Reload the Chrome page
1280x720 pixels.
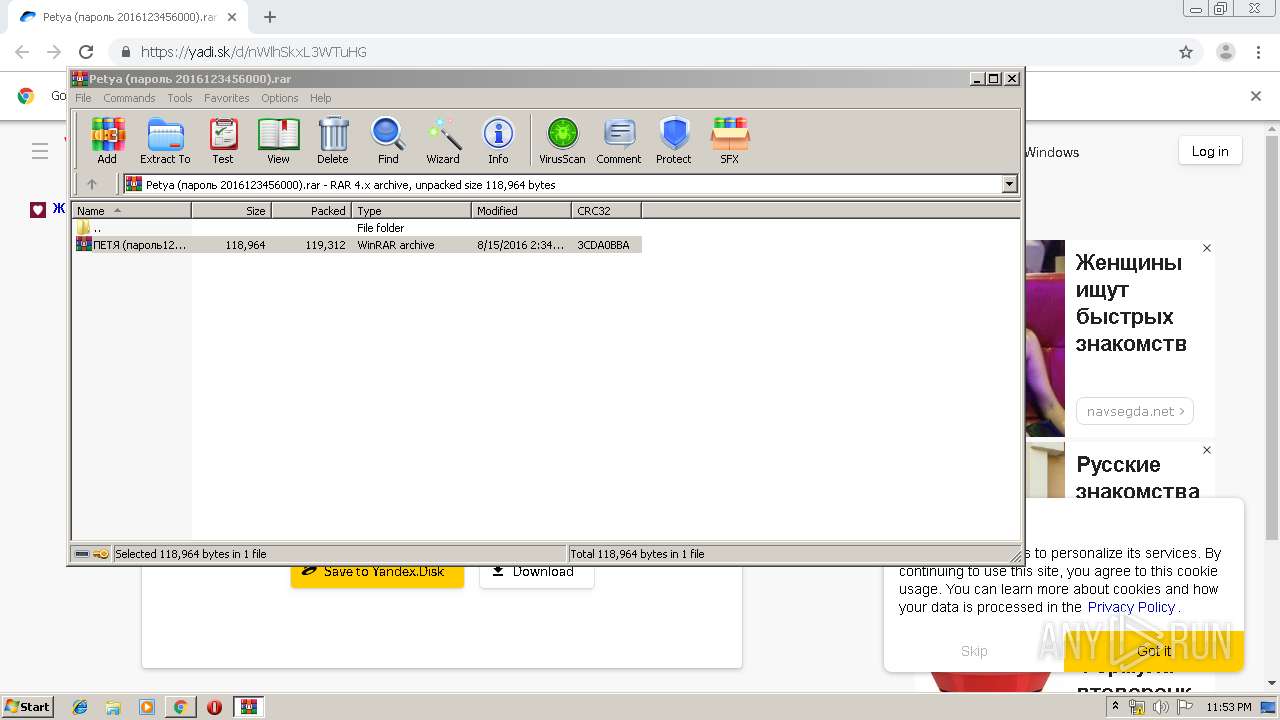click(x=86, y=52)
